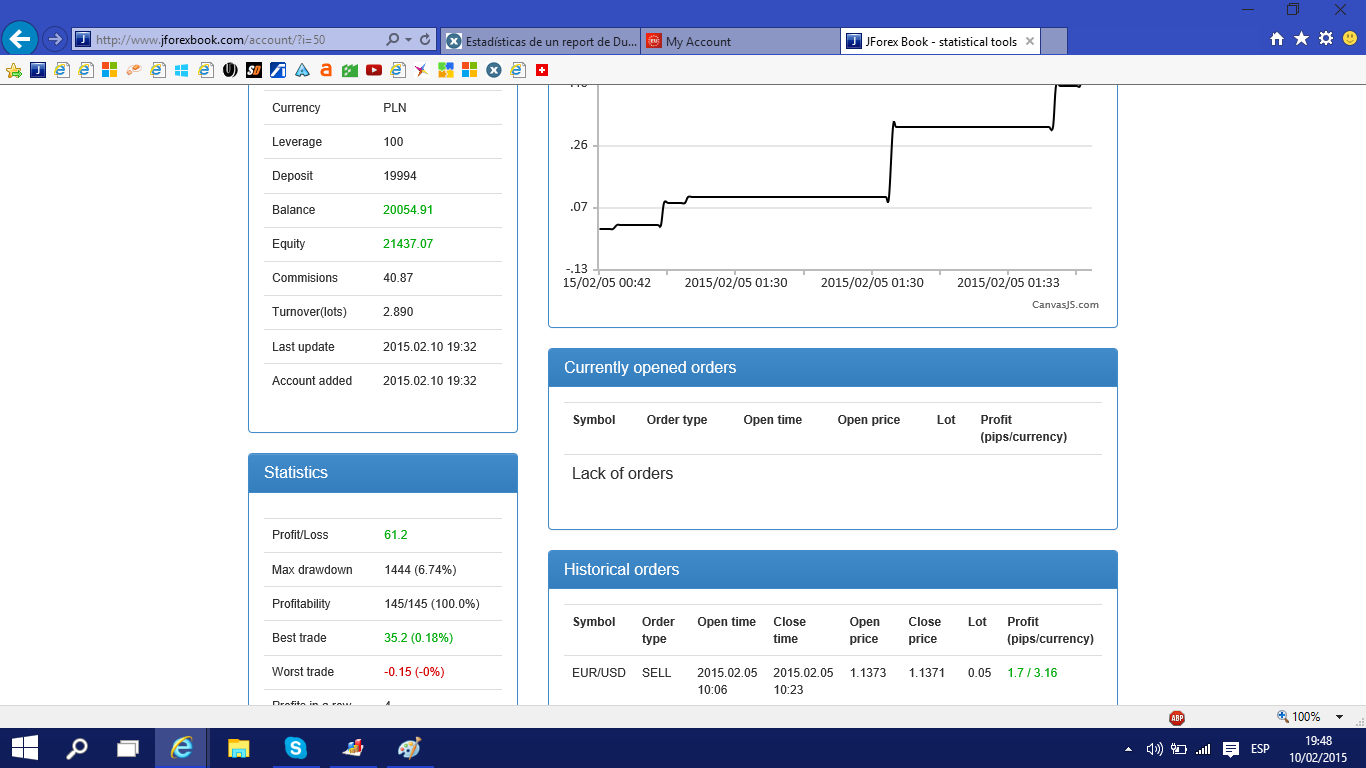This screenshot has width=1366, height=768.
Task: Show hidden system tray icons
Action: coord(1129,748)
